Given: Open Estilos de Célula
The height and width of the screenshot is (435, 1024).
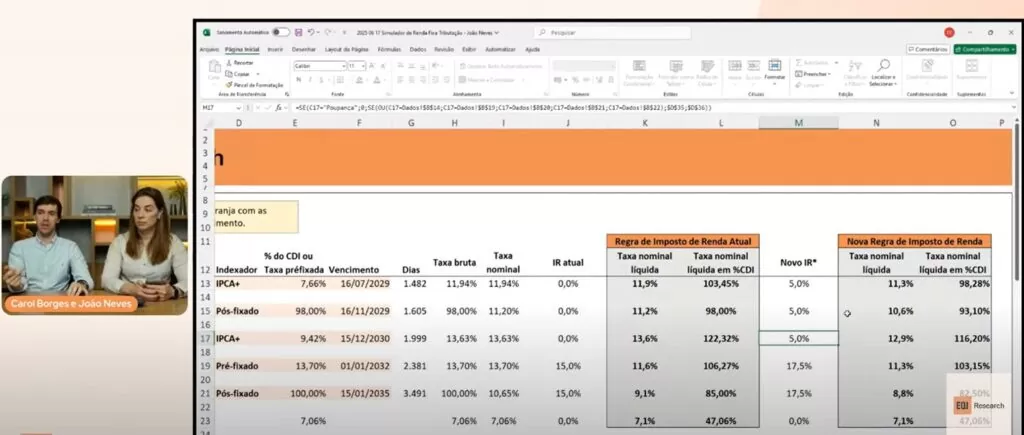Looking at the screenshot, I should pos(707,73).
